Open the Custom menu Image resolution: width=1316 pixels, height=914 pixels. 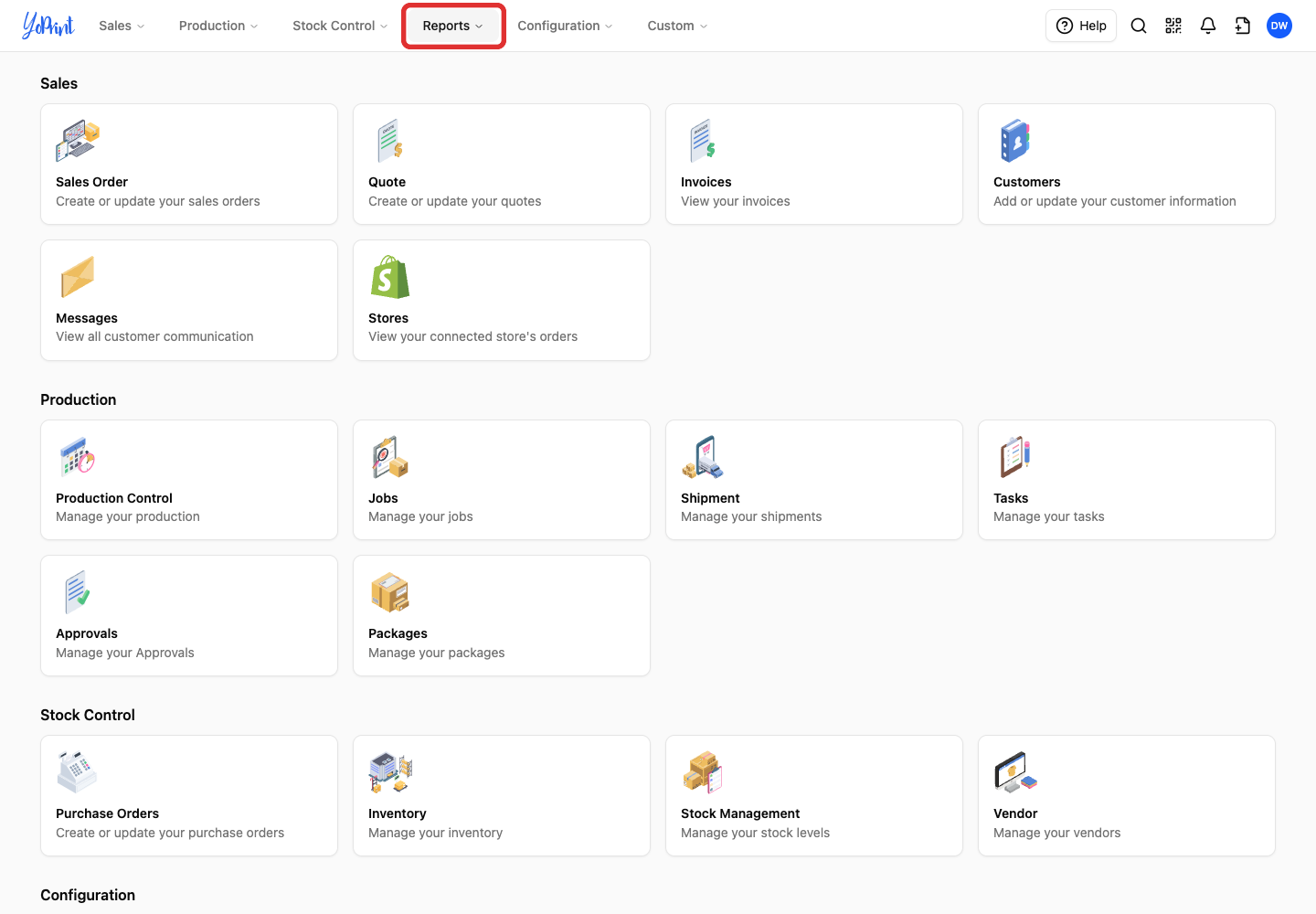677,26
